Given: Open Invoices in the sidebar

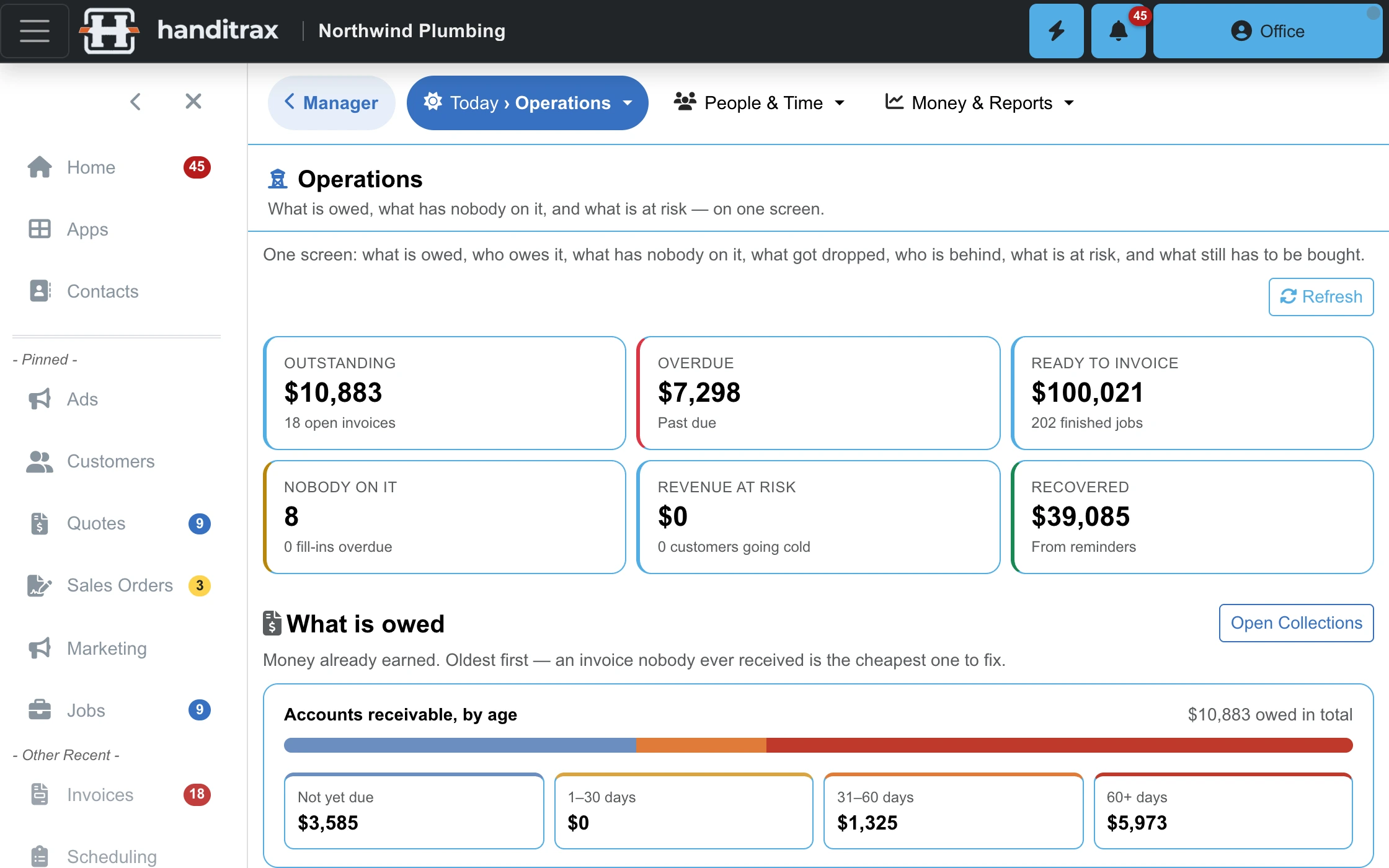Looking at the screenshot, I should (118, 795).
